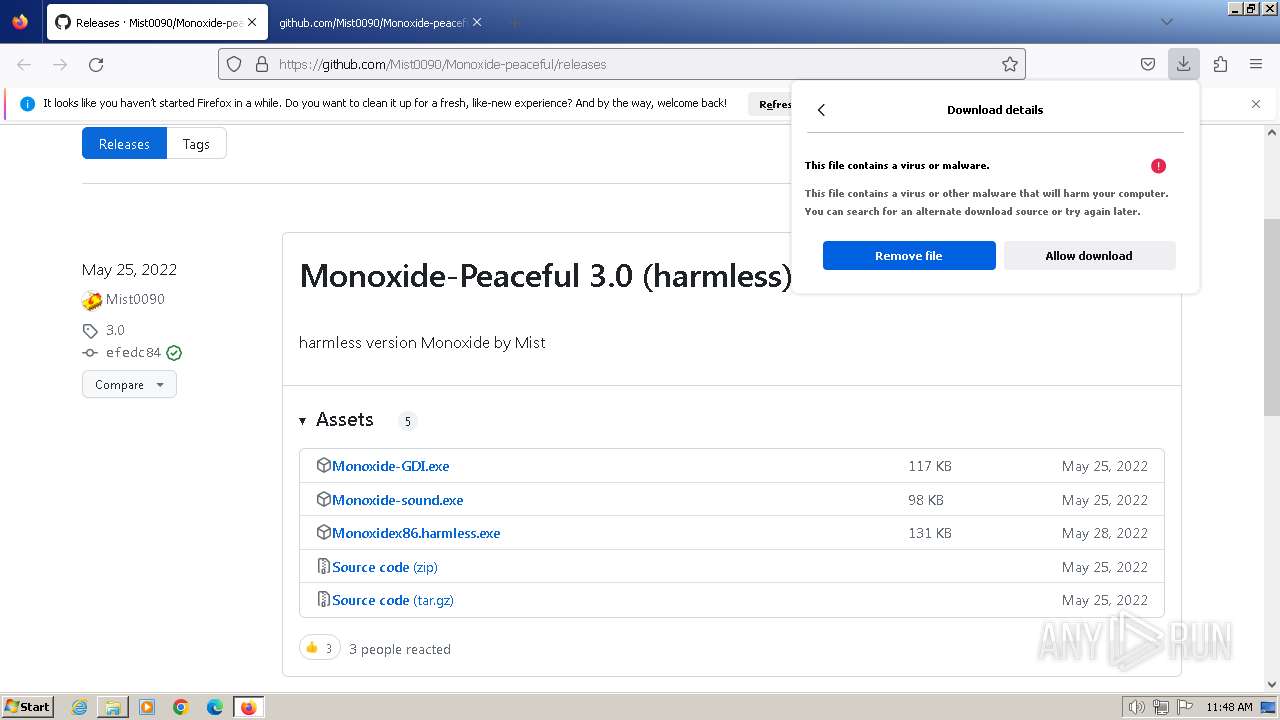Image resolution: width=1280 pixels, height=720 pixels.
Task: Click the Firefox taskbar button
Action: pyautogui.click(x=249, y=707)
